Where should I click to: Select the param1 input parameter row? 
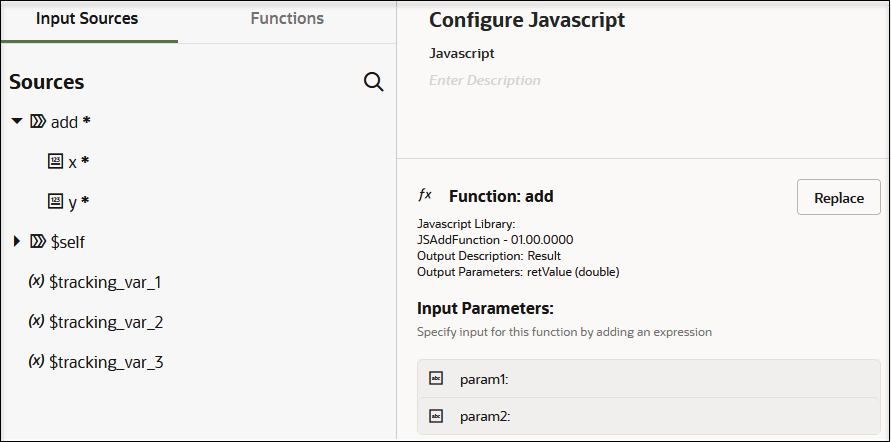pyautogui.click(x=650, y=379)
